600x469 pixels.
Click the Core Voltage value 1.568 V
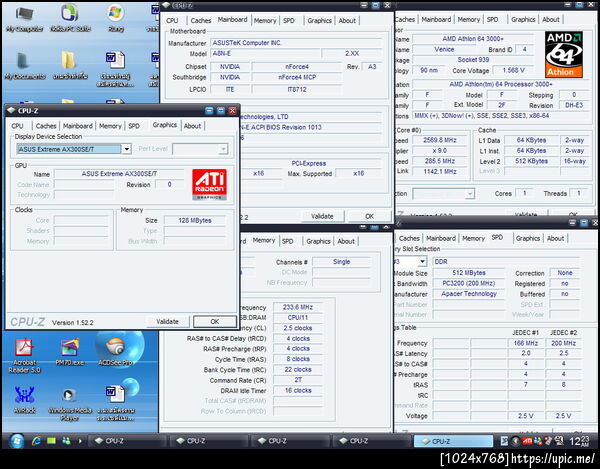click(x=514, y=70)
